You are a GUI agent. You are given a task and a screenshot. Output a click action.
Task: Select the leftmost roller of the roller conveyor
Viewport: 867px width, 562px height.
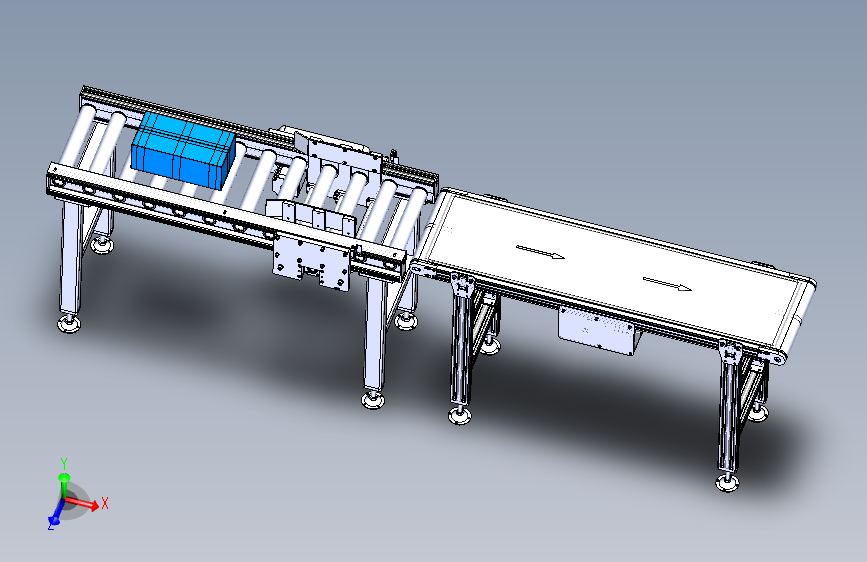point(77,134)
